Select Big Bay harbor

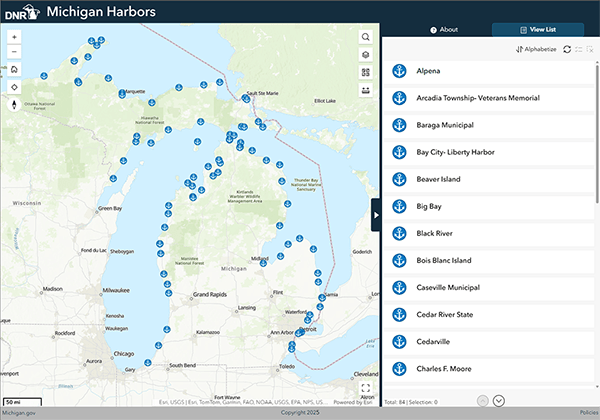coord(489,207)
